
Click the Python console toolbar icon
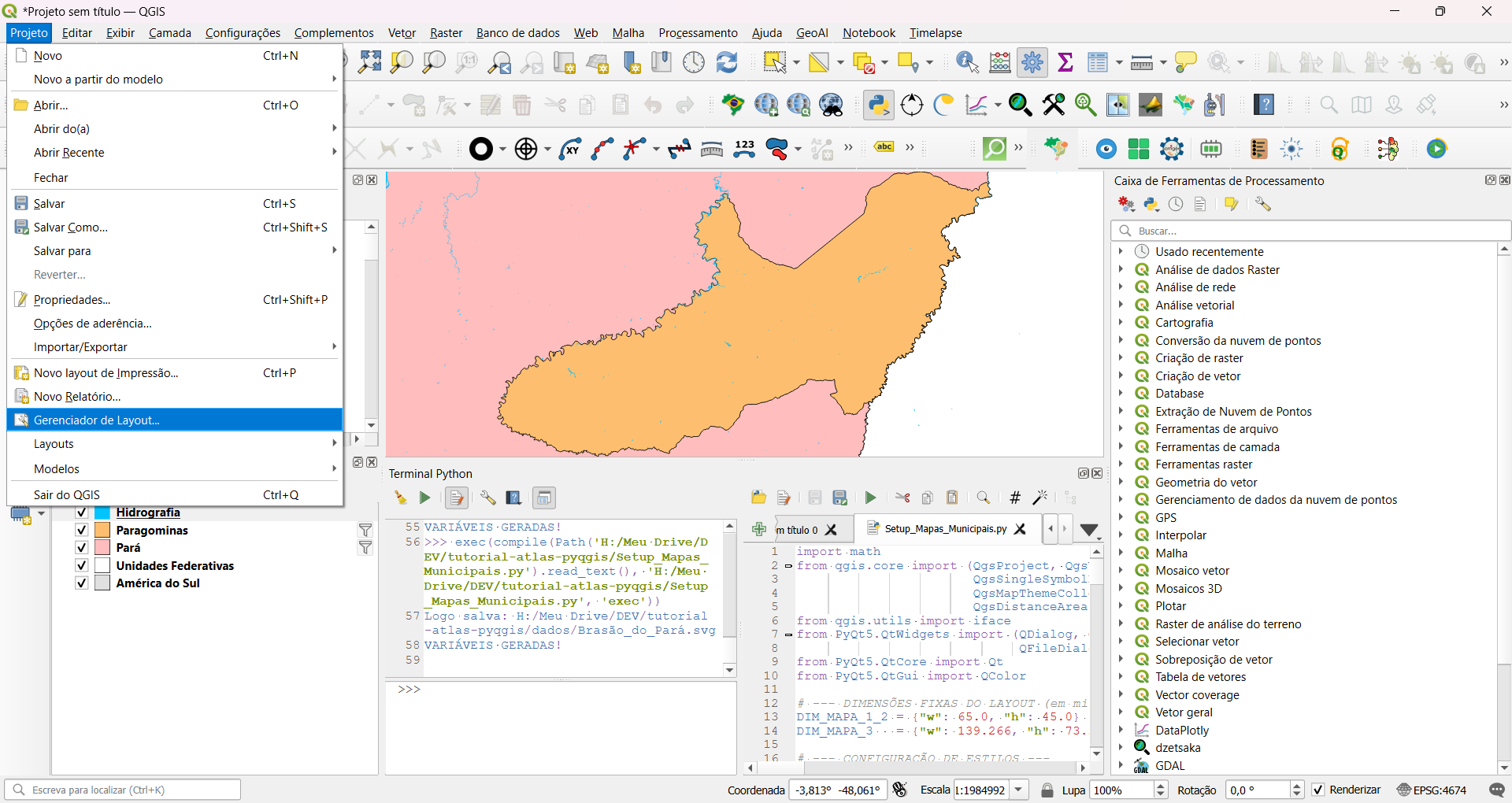pos(878,105)
